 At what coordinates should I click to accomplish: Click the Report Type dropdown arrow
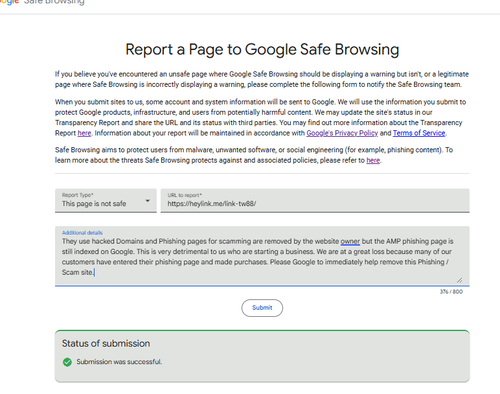[147, 201]
